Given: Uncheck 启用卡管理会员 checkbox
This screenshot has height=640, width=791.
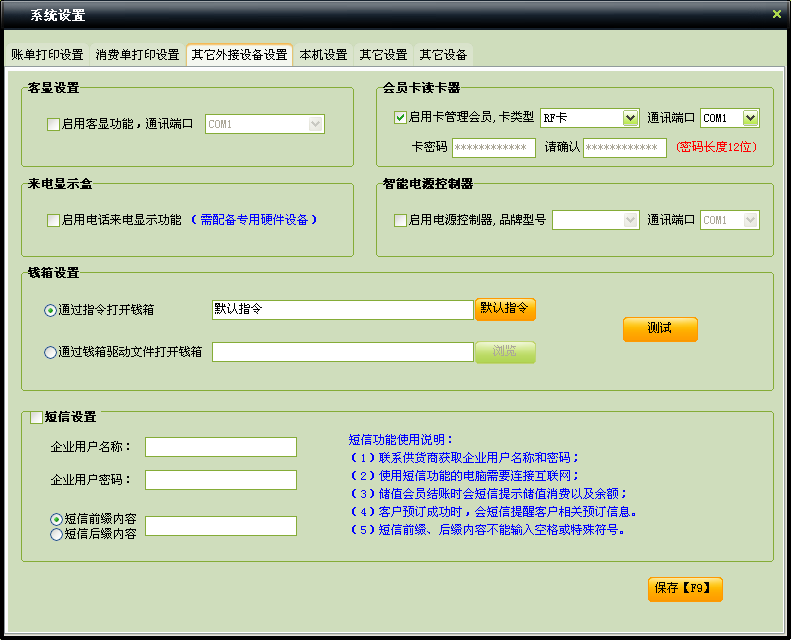Looking at the screenshot, I should (400, 118).
